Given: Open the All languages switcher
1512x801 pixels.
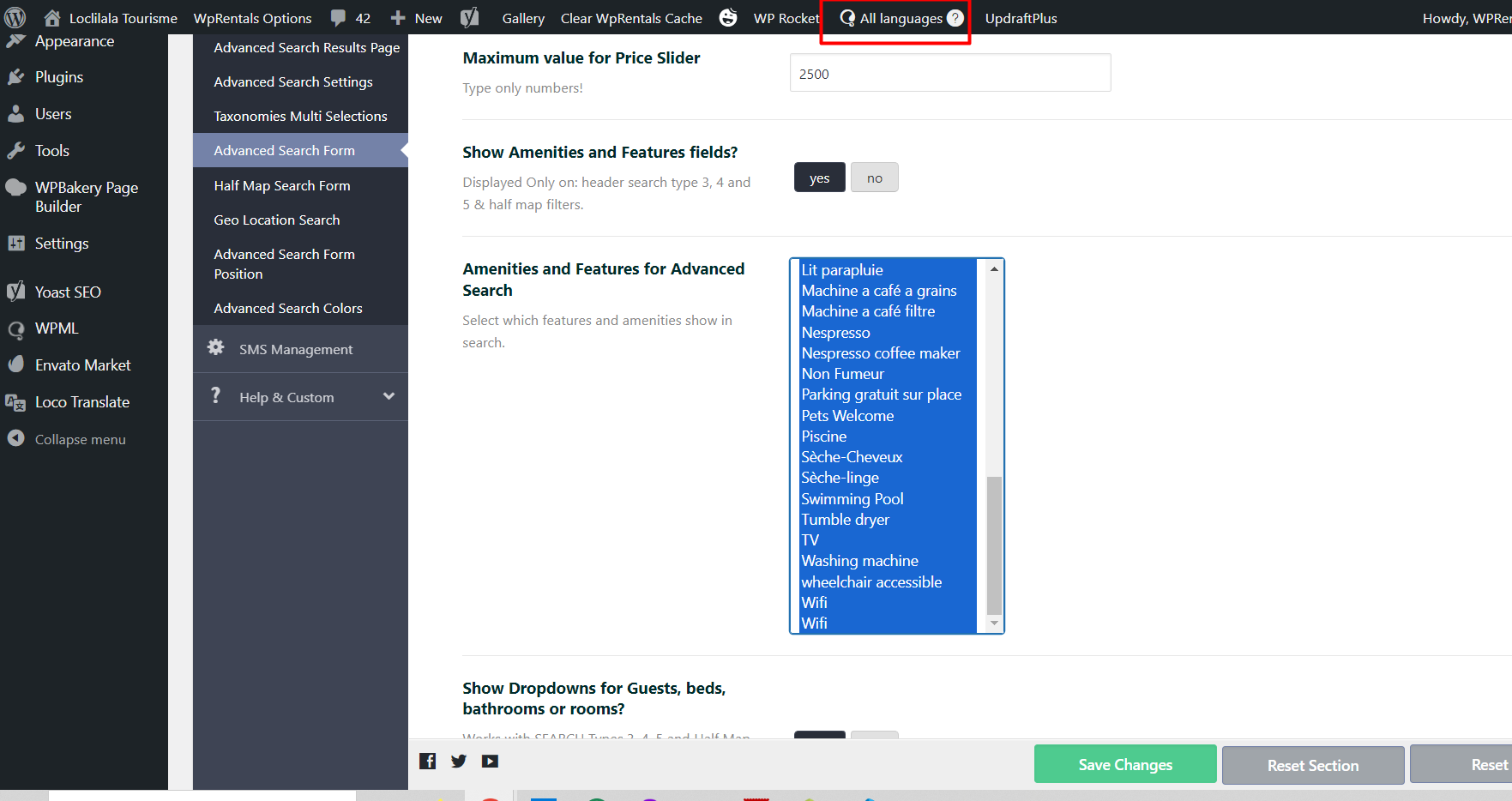Looking at the screenshot, I should [x=901, y=18].
